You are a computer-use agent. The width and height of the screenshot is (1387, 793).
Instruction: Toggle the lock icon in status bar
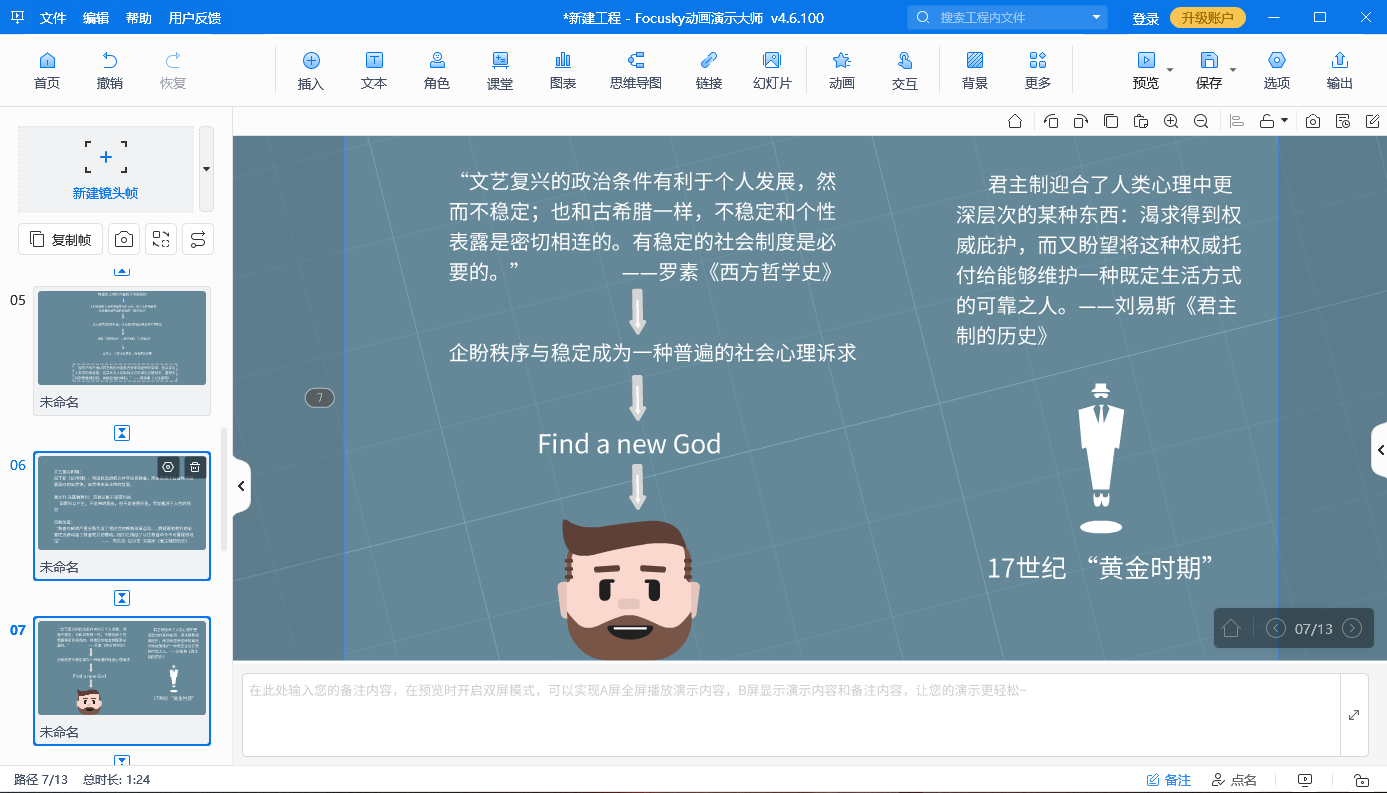(x=1361, y=780)
